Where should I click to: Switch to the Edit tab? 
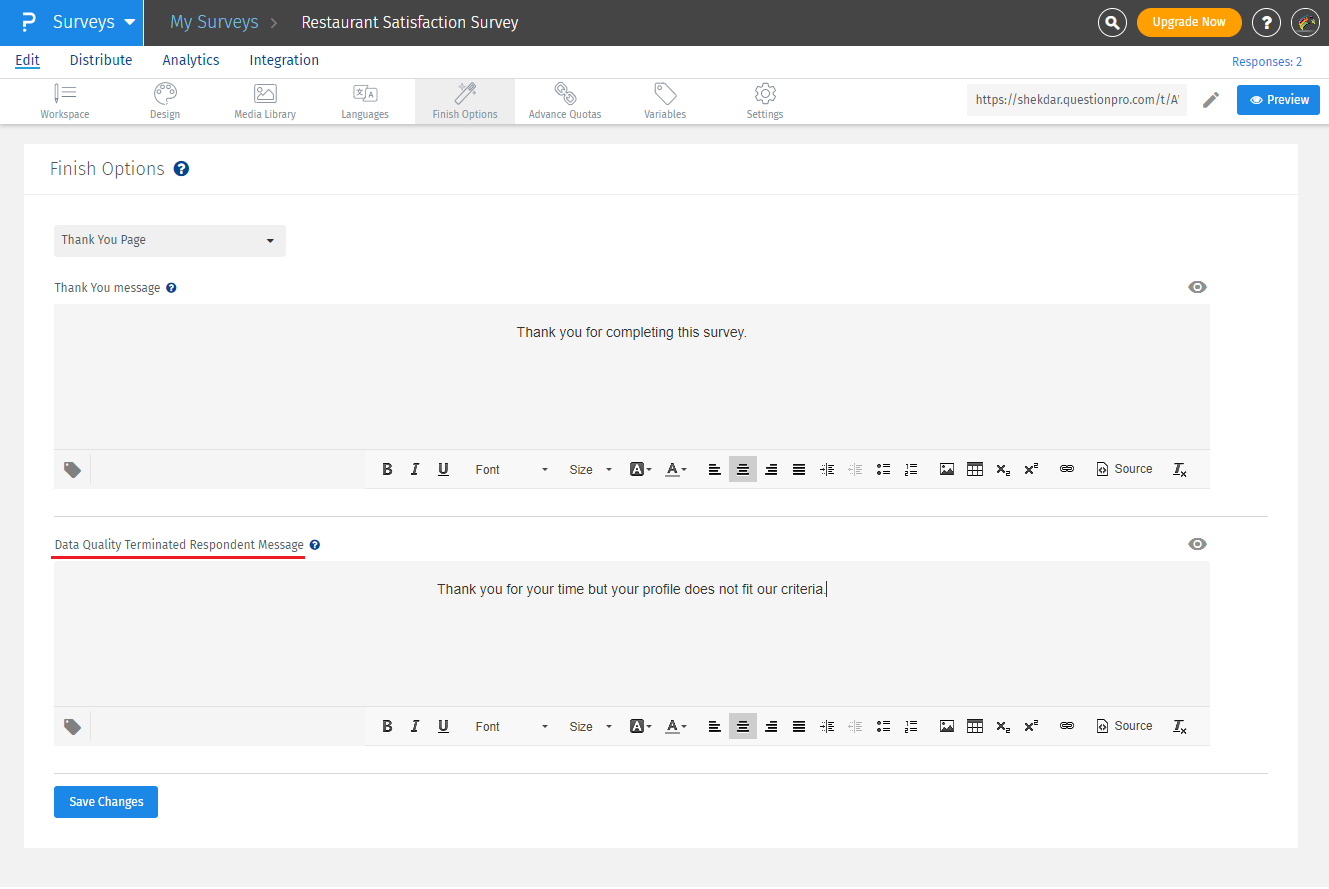coord(27,60)
